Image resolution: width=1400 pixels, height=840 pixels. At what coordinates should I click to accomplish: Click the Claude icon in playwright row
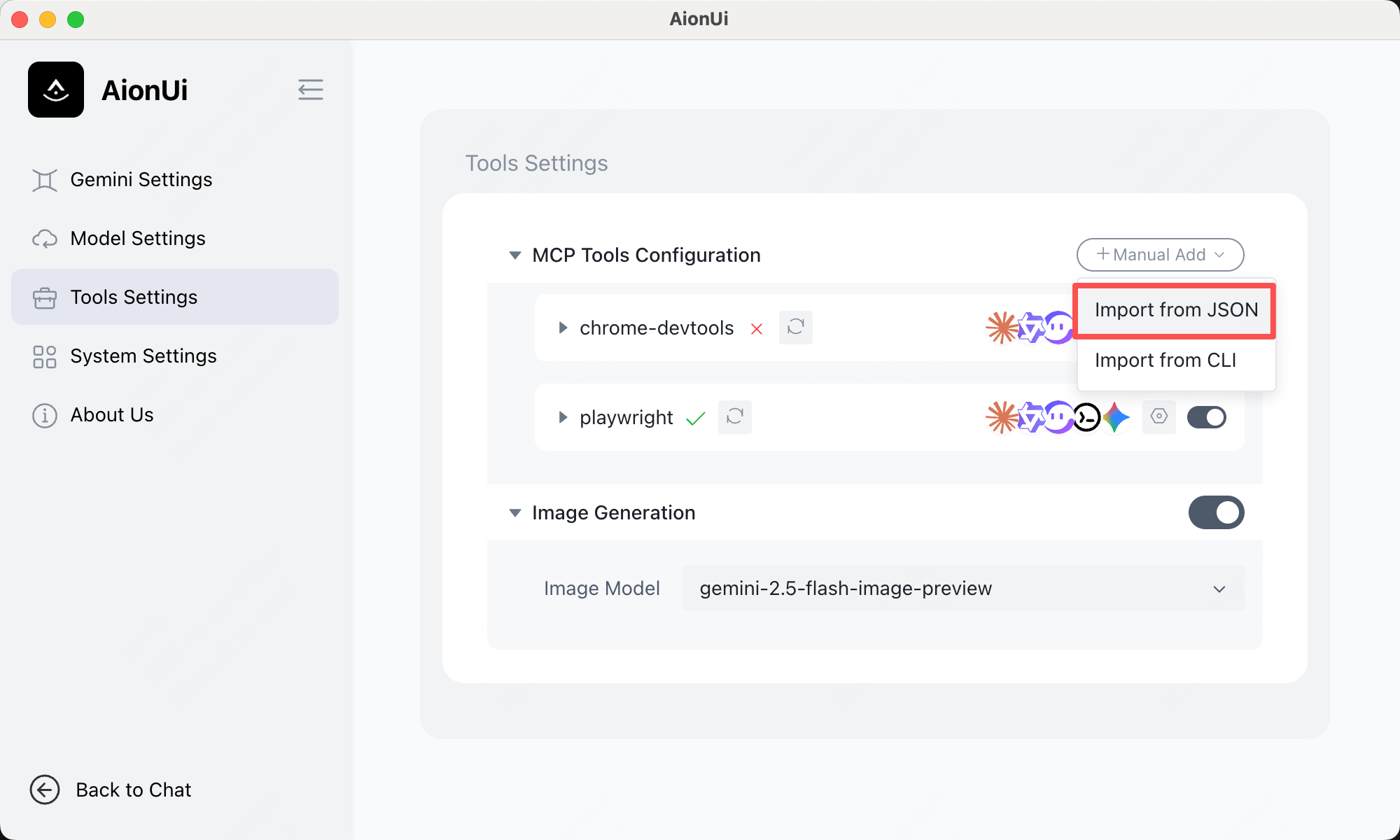(x=1002, y=417)
